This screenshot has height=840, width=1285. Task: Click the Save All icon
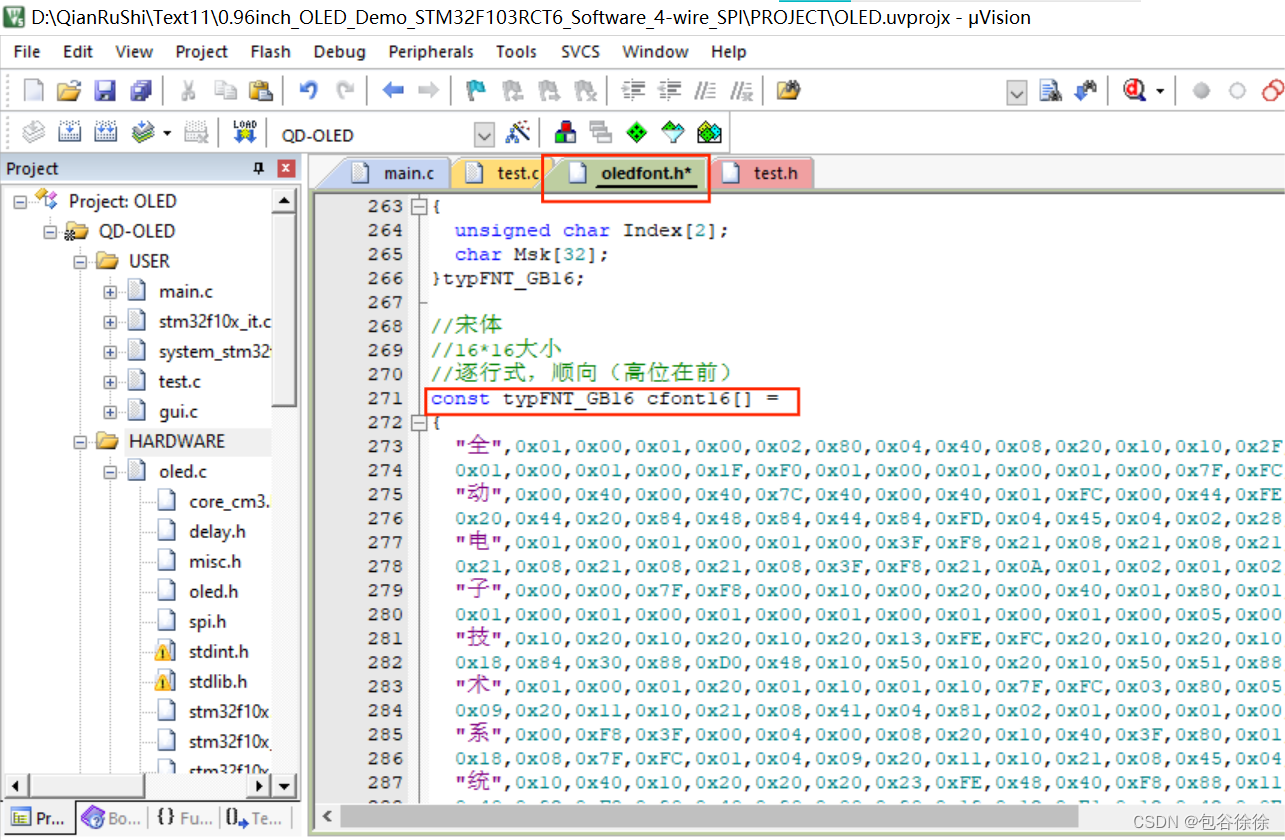(x=141, y=91)
